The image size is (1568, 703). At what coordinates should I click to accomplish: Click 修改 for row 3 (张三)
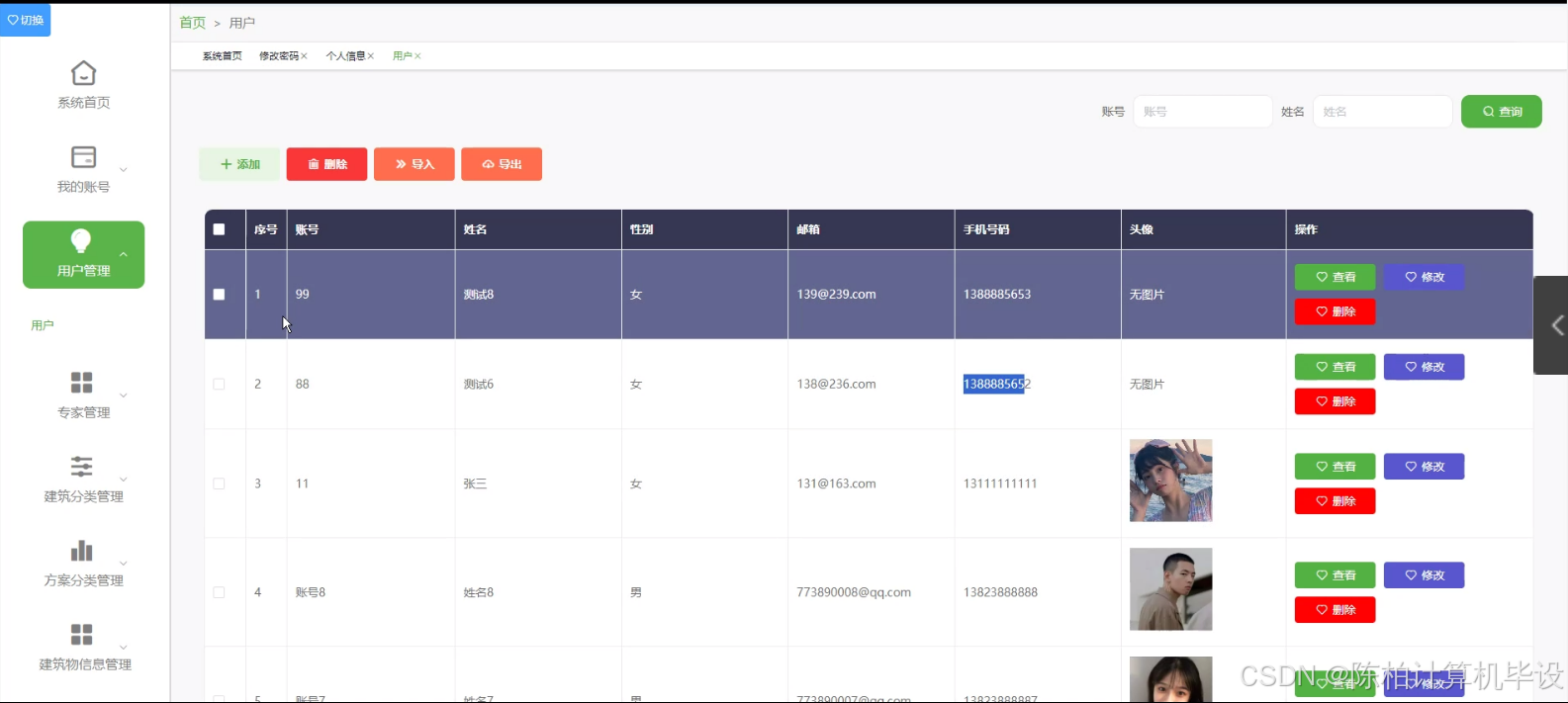click(x=1425, y=467)
